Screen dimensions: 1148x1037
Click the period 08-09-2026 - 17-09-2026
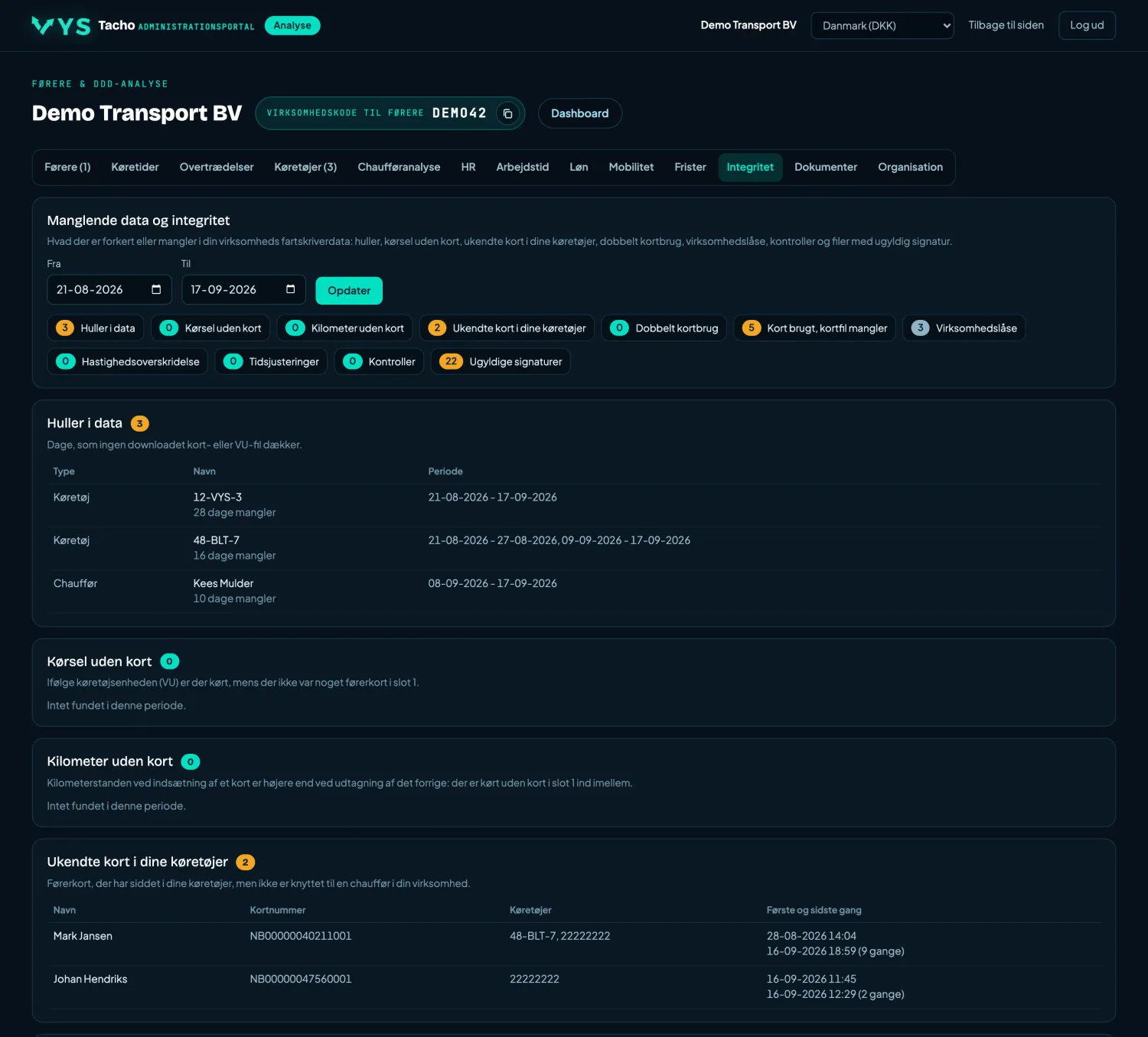(492, 583)
